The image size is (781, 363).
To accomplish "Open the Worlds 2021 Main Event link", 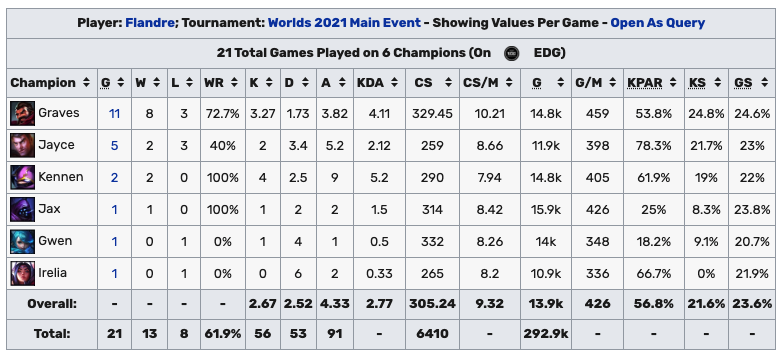I will click(x=344, y=23).
